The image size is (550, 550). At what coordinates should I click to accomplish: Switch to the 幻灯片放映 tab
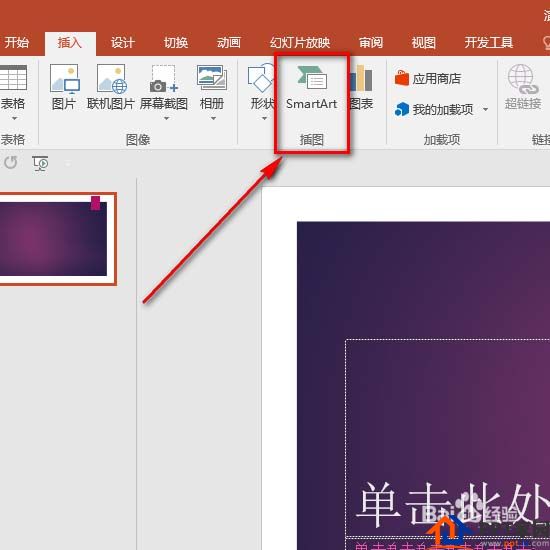[300, 43]
